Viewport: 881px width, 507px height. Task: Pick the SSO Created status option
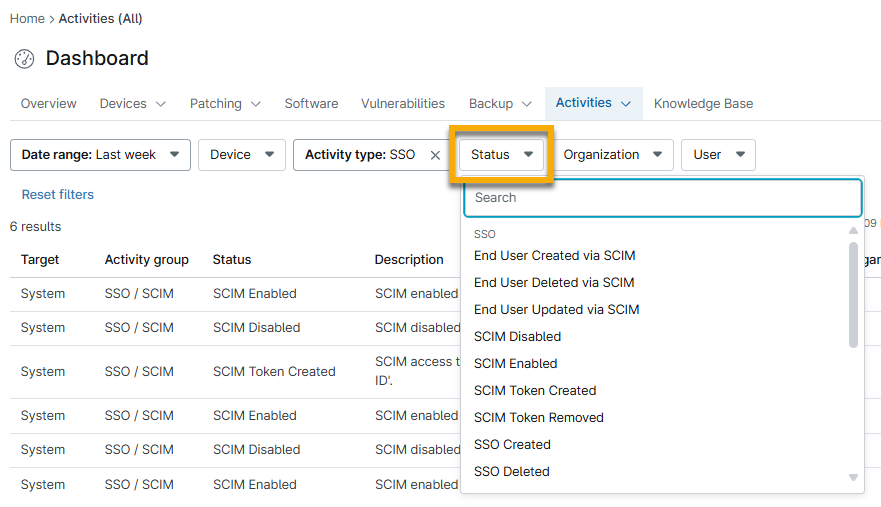pos(512,445)
